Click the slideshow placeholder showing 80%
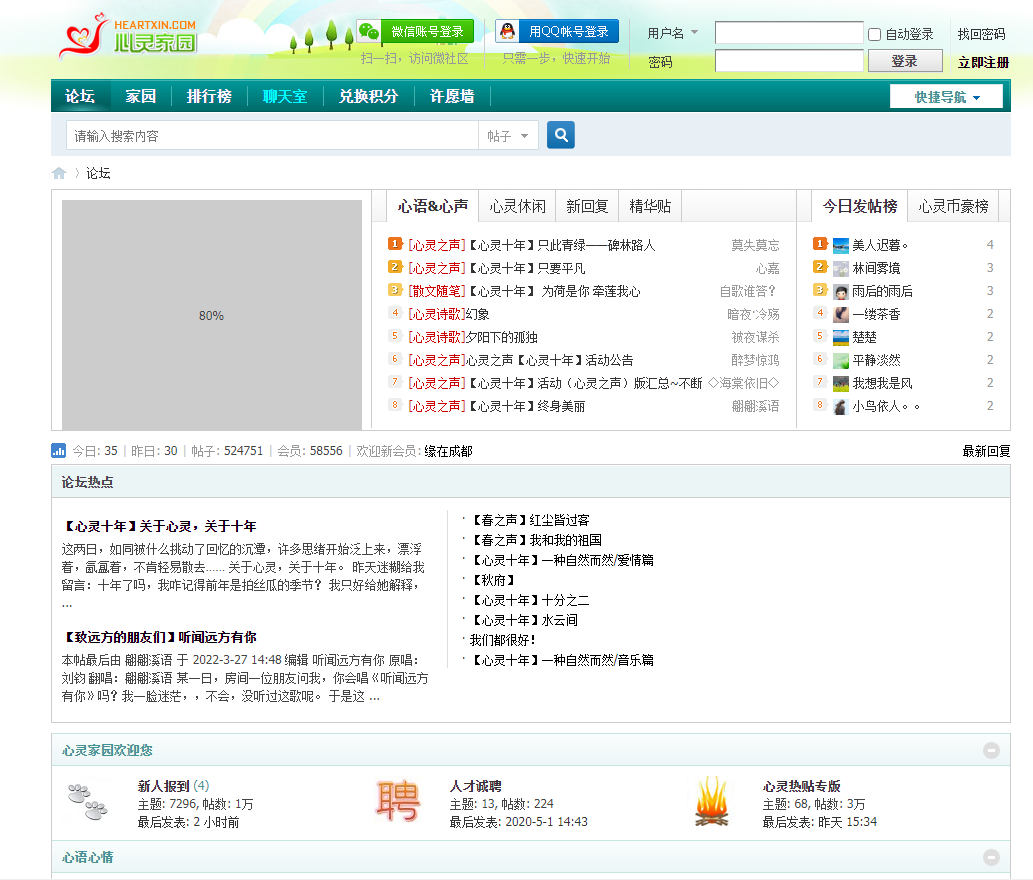The image size is (1033, 880). [211, 315]
